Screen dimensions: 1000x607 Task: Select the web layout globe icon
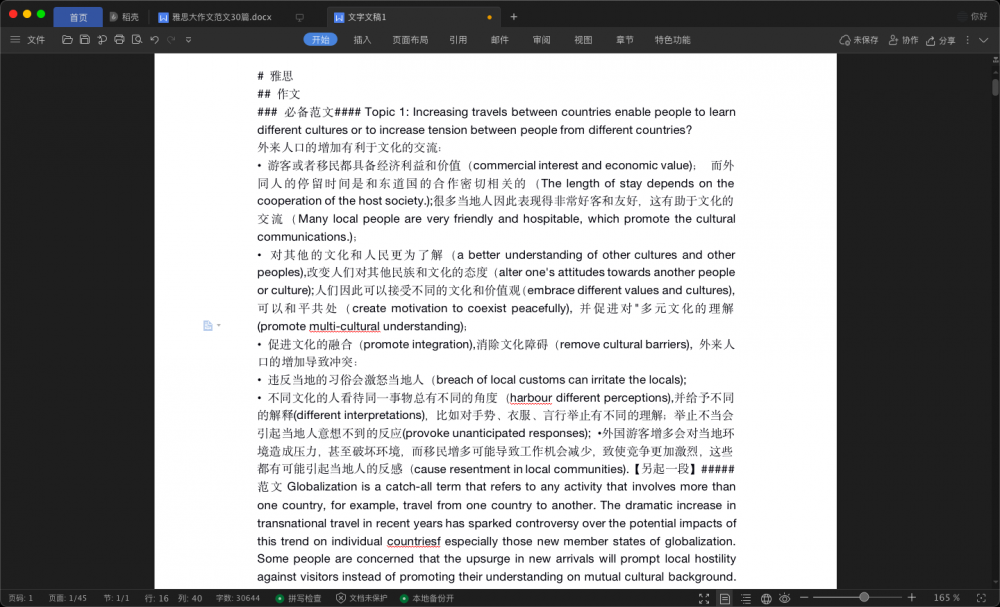point(766,598)
